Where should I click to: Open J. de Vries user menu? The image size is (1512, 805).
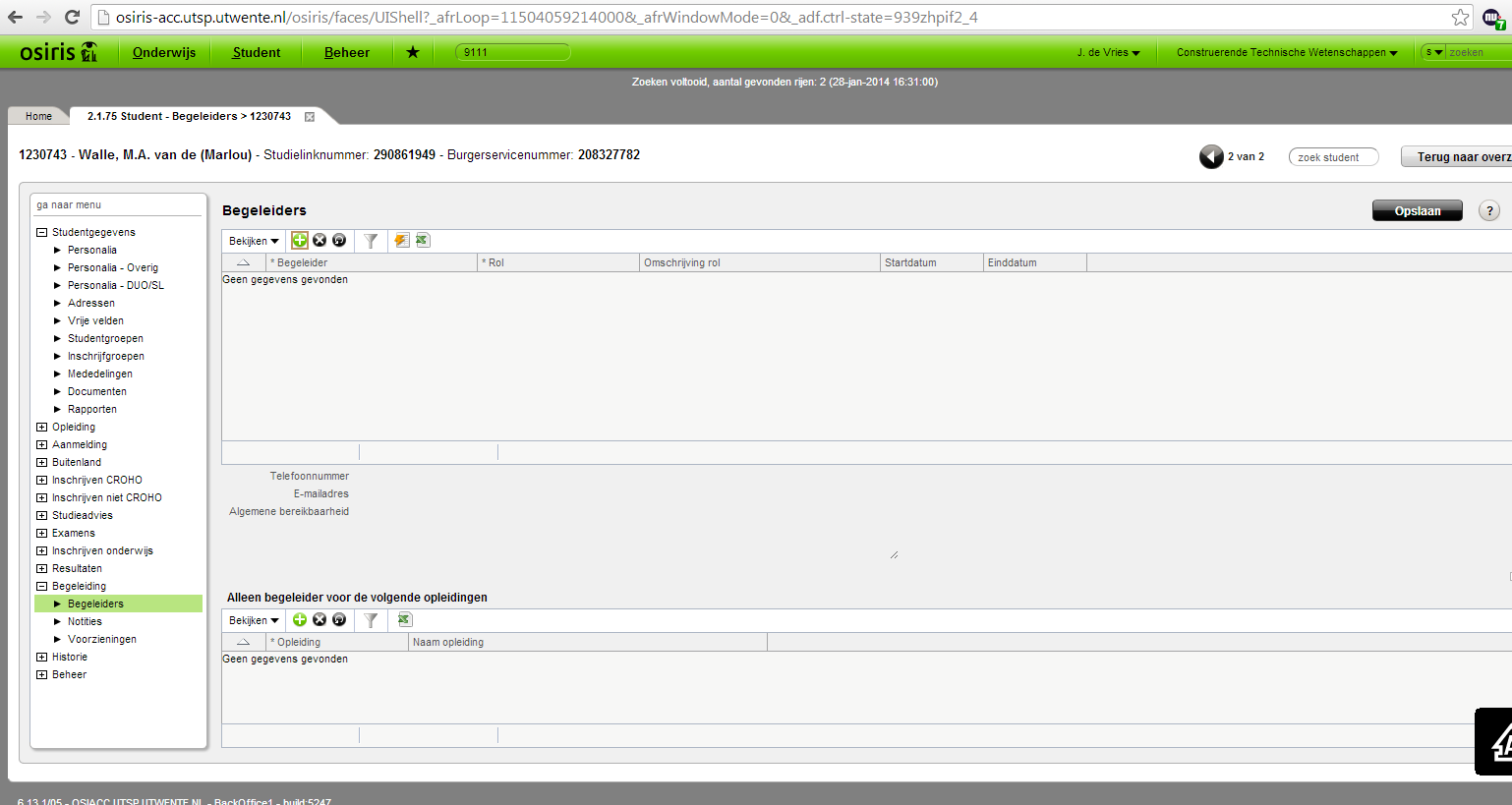coord(1108,53)
